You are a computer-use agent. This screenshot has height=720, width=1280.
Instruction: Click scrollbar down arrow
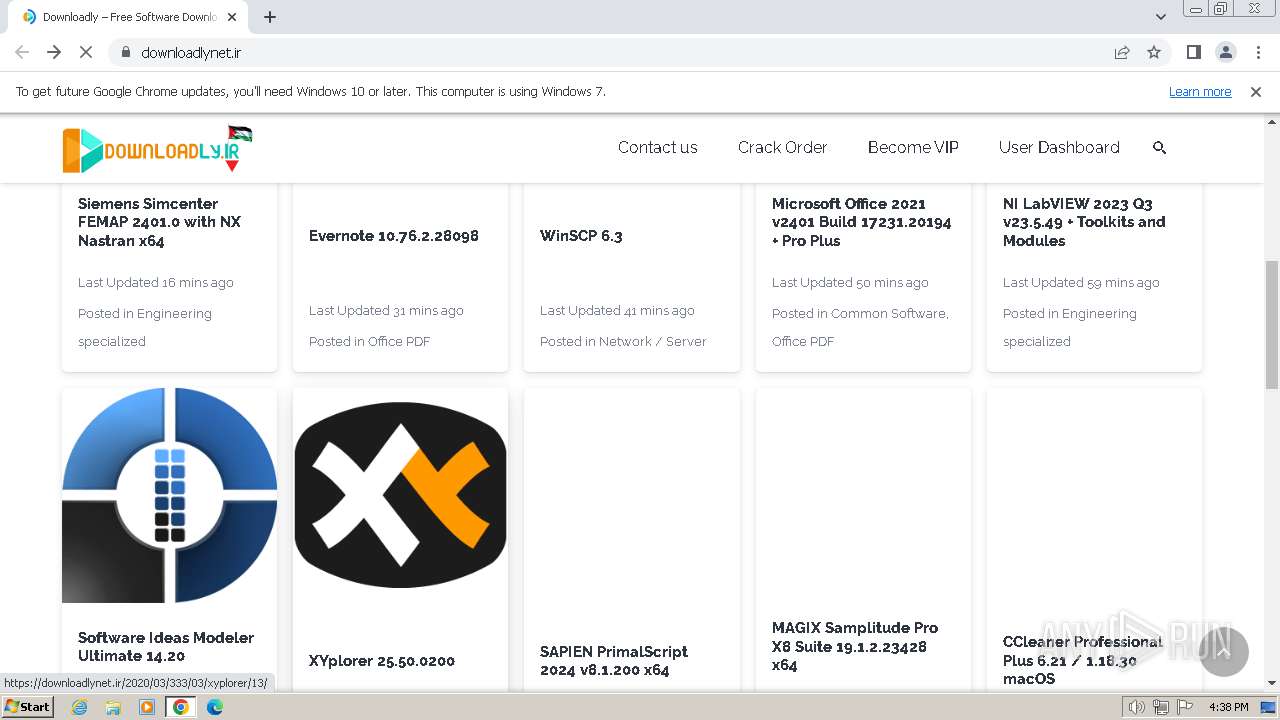tap(1272, 683)
